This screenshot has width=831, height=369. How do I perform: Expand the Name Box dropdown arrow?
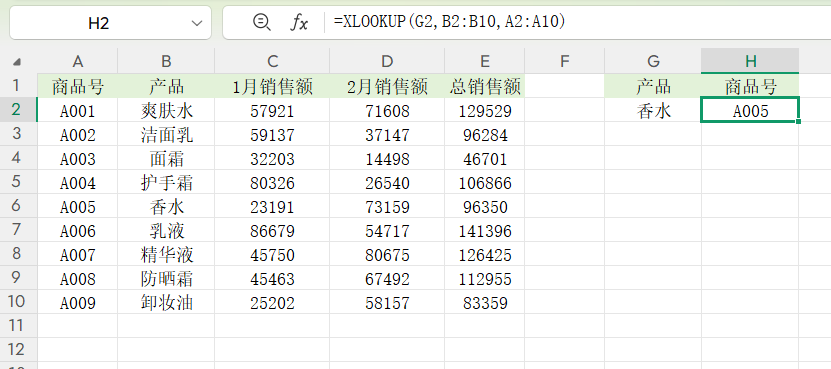(197, 23)
